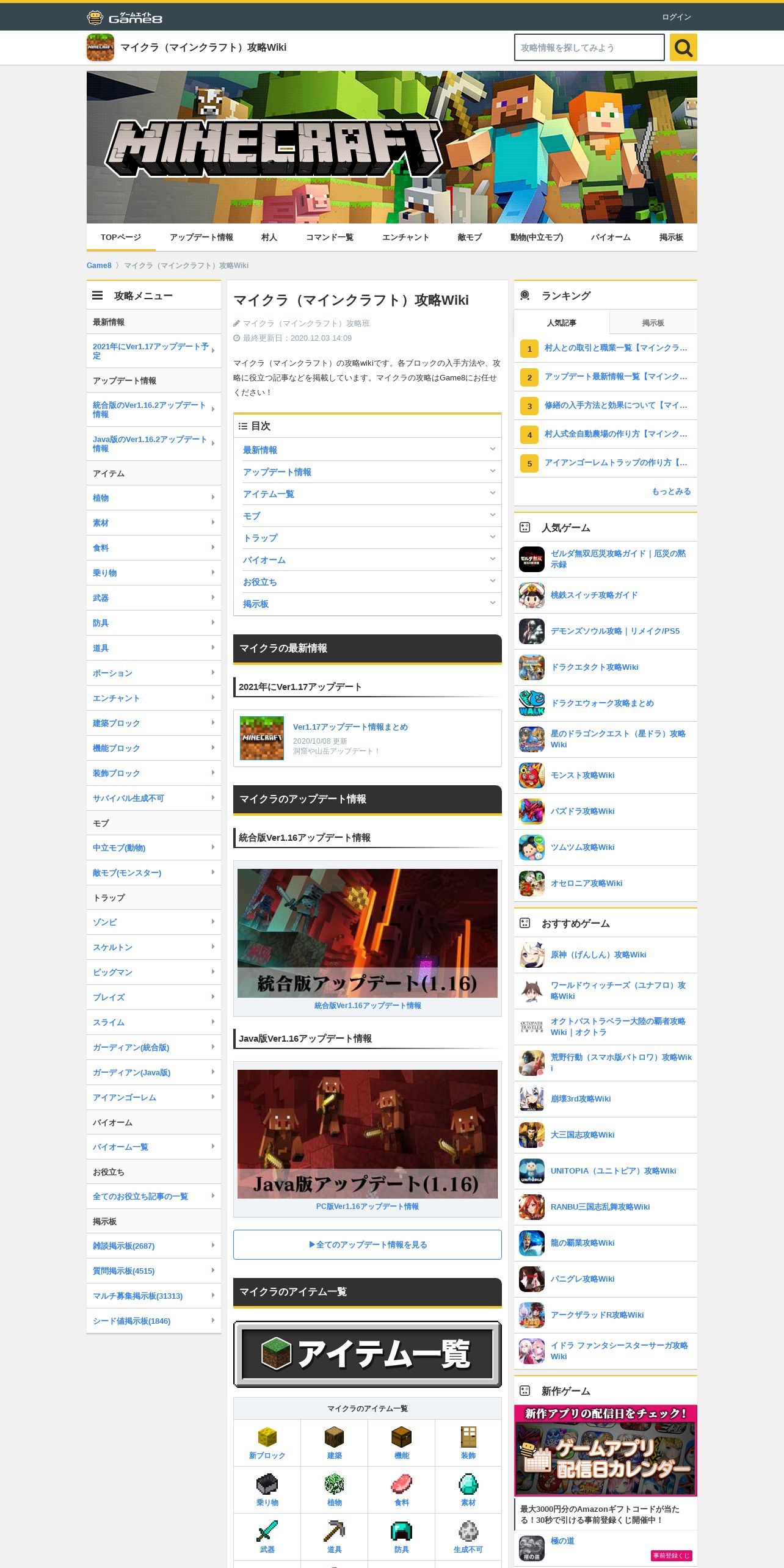
Task: Open the 村人 nav tab
Action: click(269, 237)
